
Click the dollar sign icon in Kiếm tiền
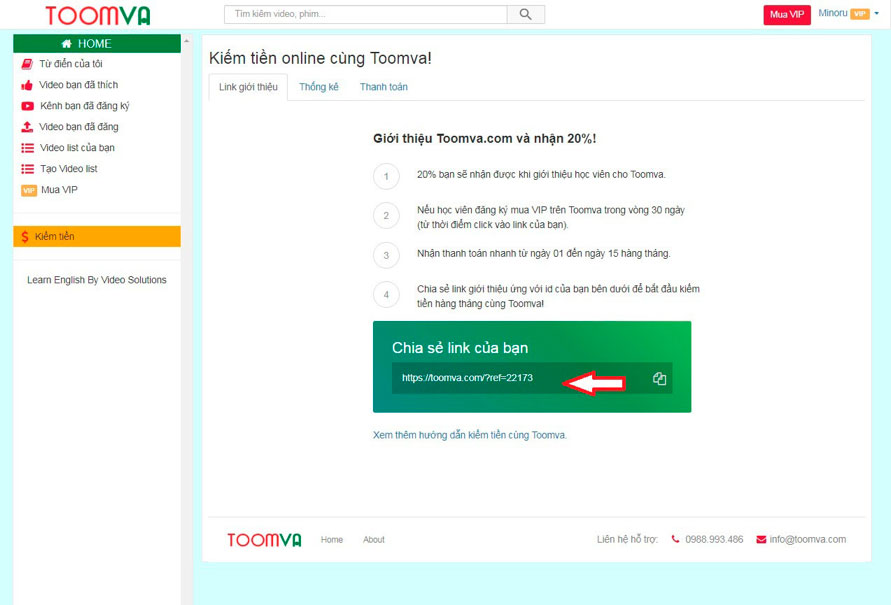click(x=25, y=237)
